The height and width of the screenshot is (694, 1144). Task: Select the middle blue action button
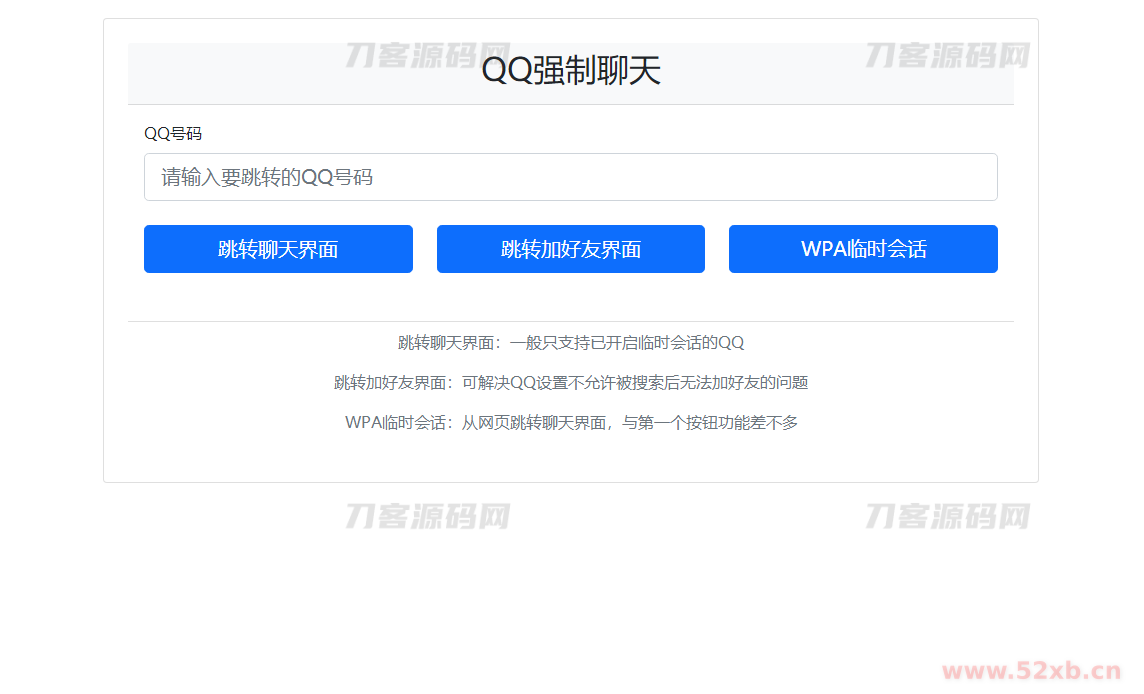click(x=570, y=249)
